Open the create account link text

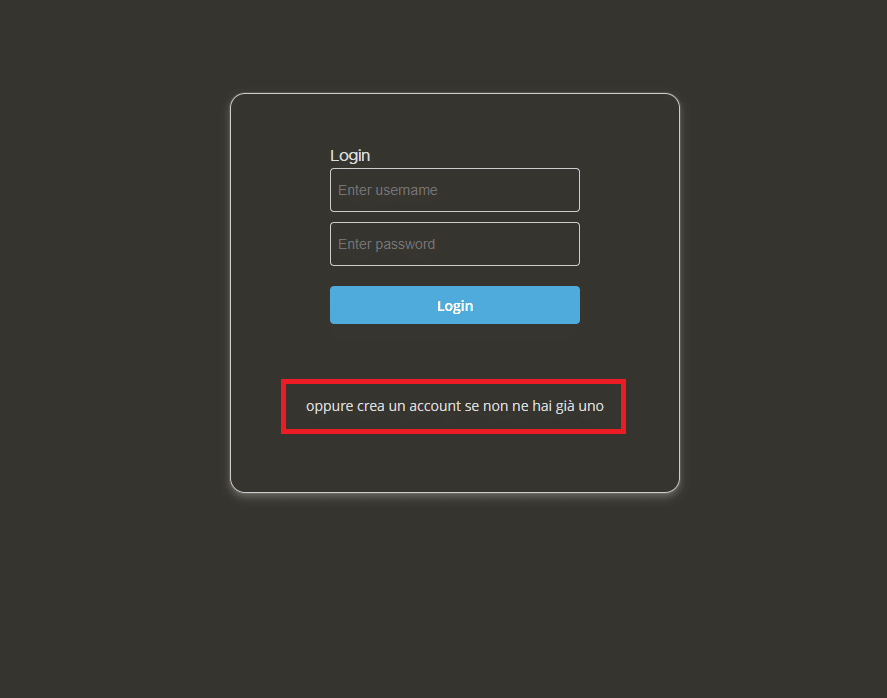pyautogui.click(x=455, y=406)
